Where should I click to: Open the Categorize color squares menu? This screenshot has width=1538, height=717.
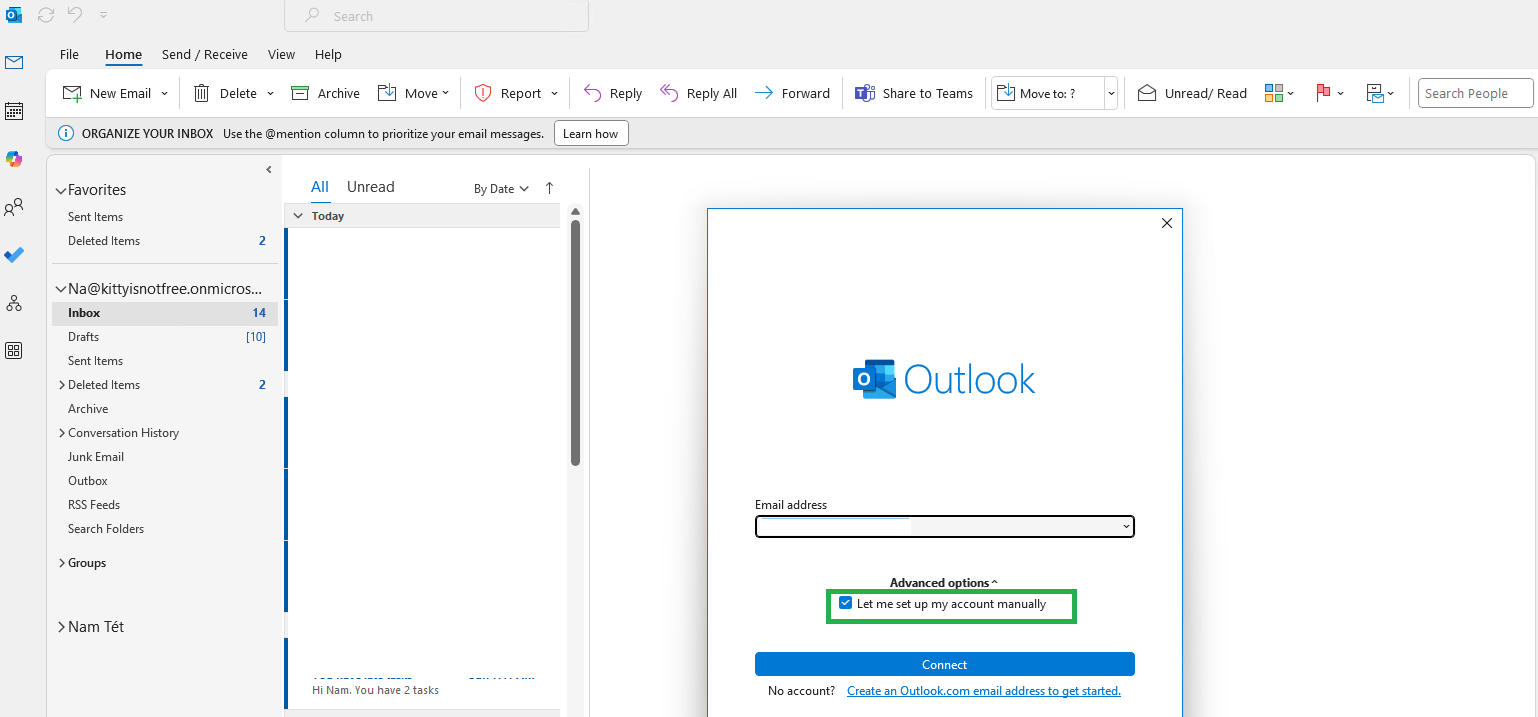tap(1279, 93)
